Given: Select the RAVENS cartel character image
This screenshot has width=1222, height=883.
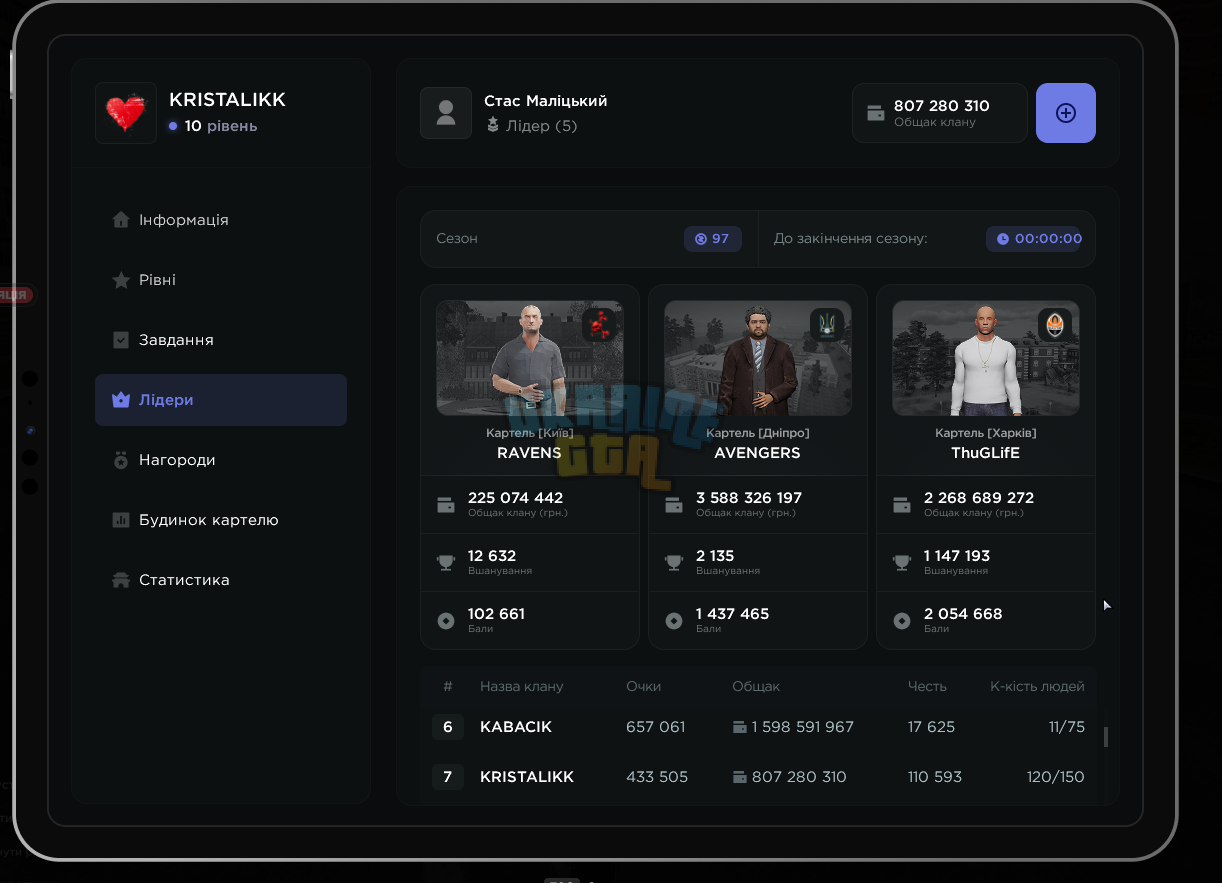Looking at the screenshot, I should (530, 358).
